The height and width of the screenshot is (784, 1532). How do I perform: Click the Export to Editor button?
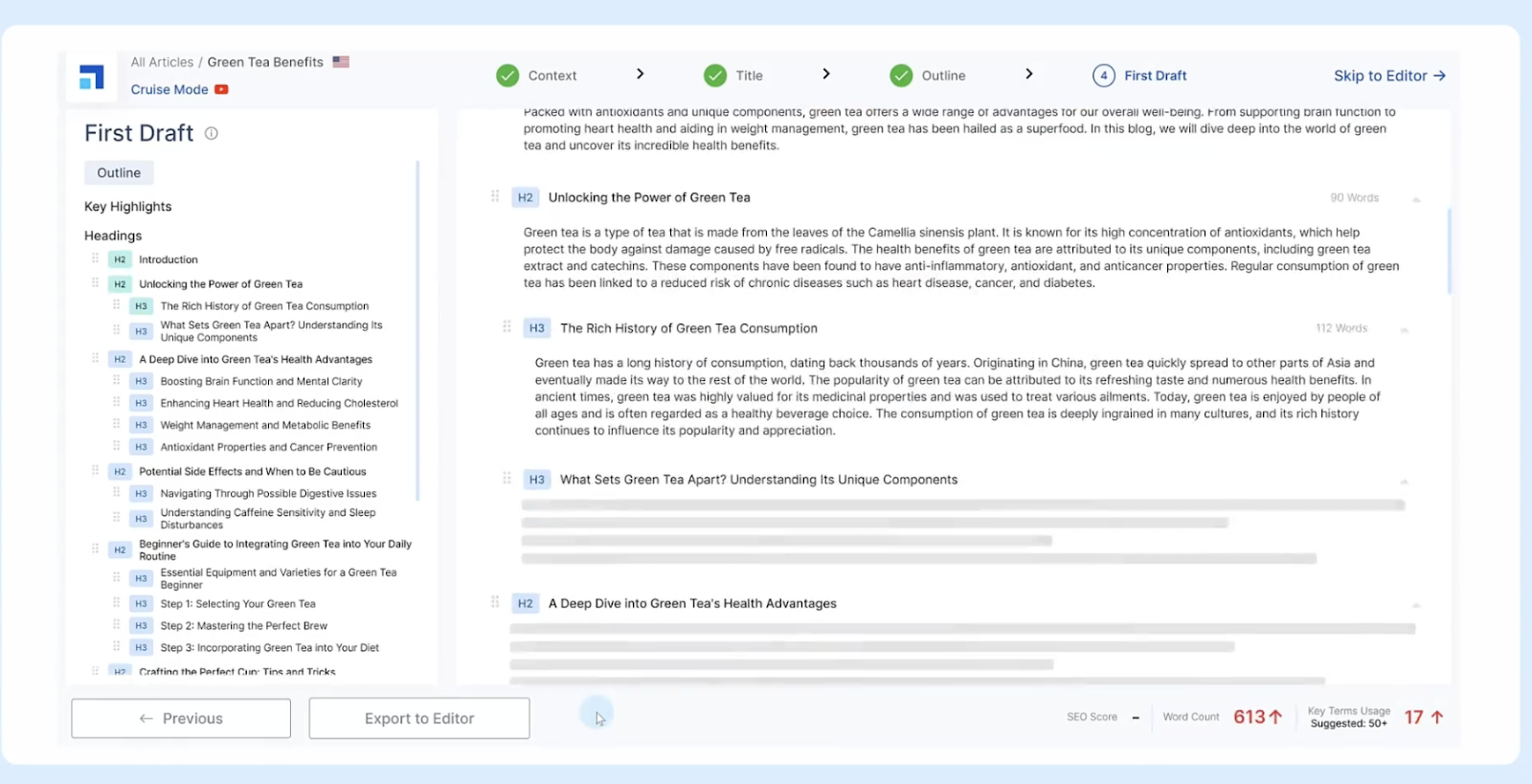pos(419,718)
